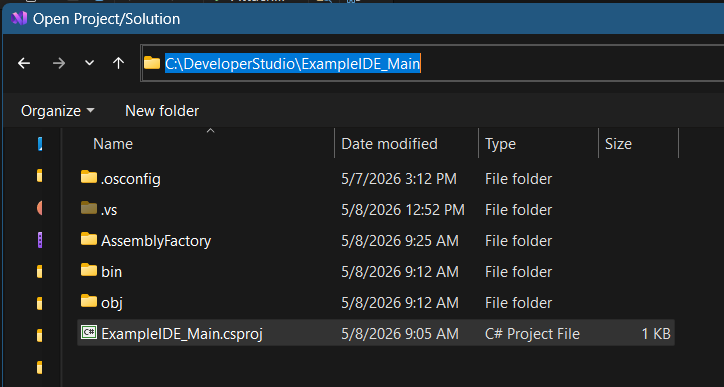Select the AssemblyFactory folder icon
This screenshot has height=387, width=724.
pyautogui.click(x=89, y=239)
